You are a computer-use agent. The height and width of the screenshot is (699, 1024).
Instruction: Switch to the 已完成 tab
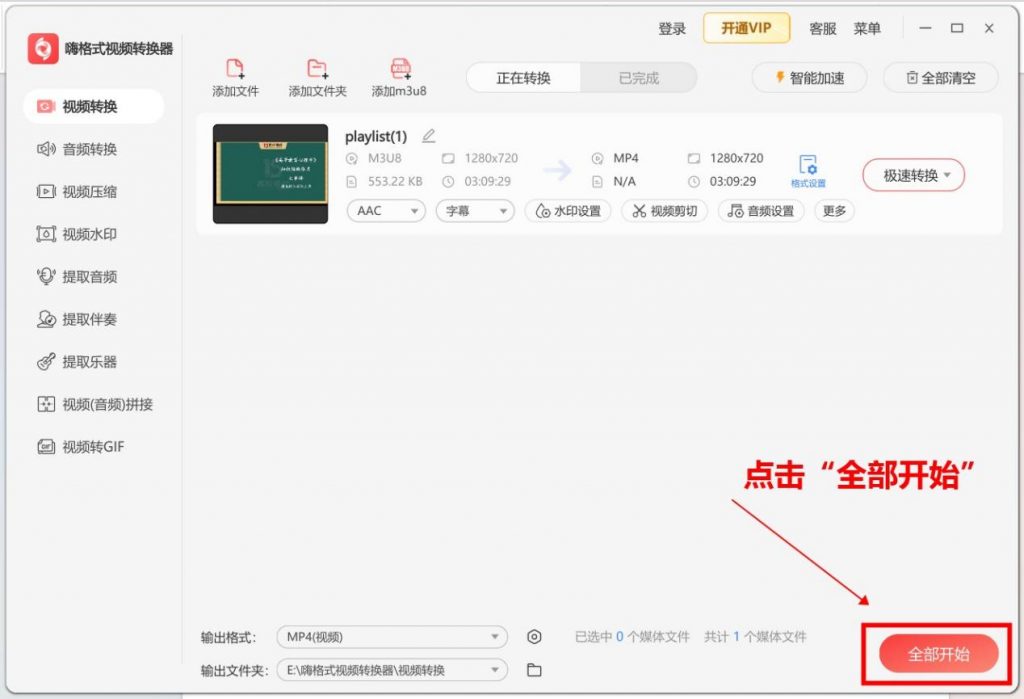tap(637, 77)
